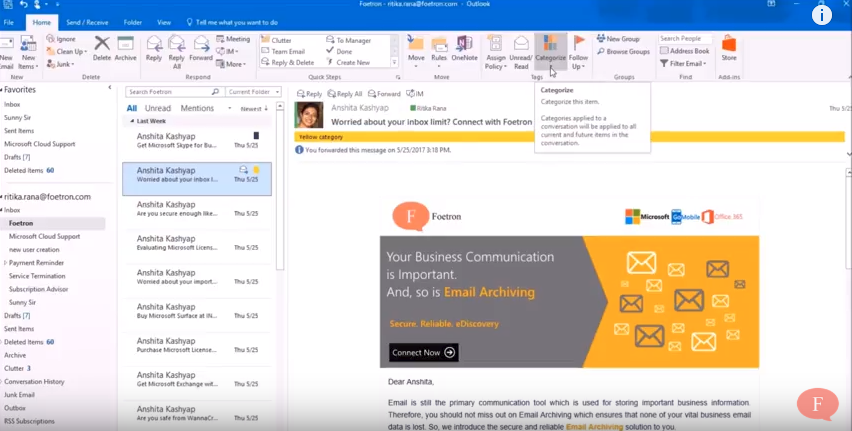Switch to the Send / Receive tab

click(87, 22)
